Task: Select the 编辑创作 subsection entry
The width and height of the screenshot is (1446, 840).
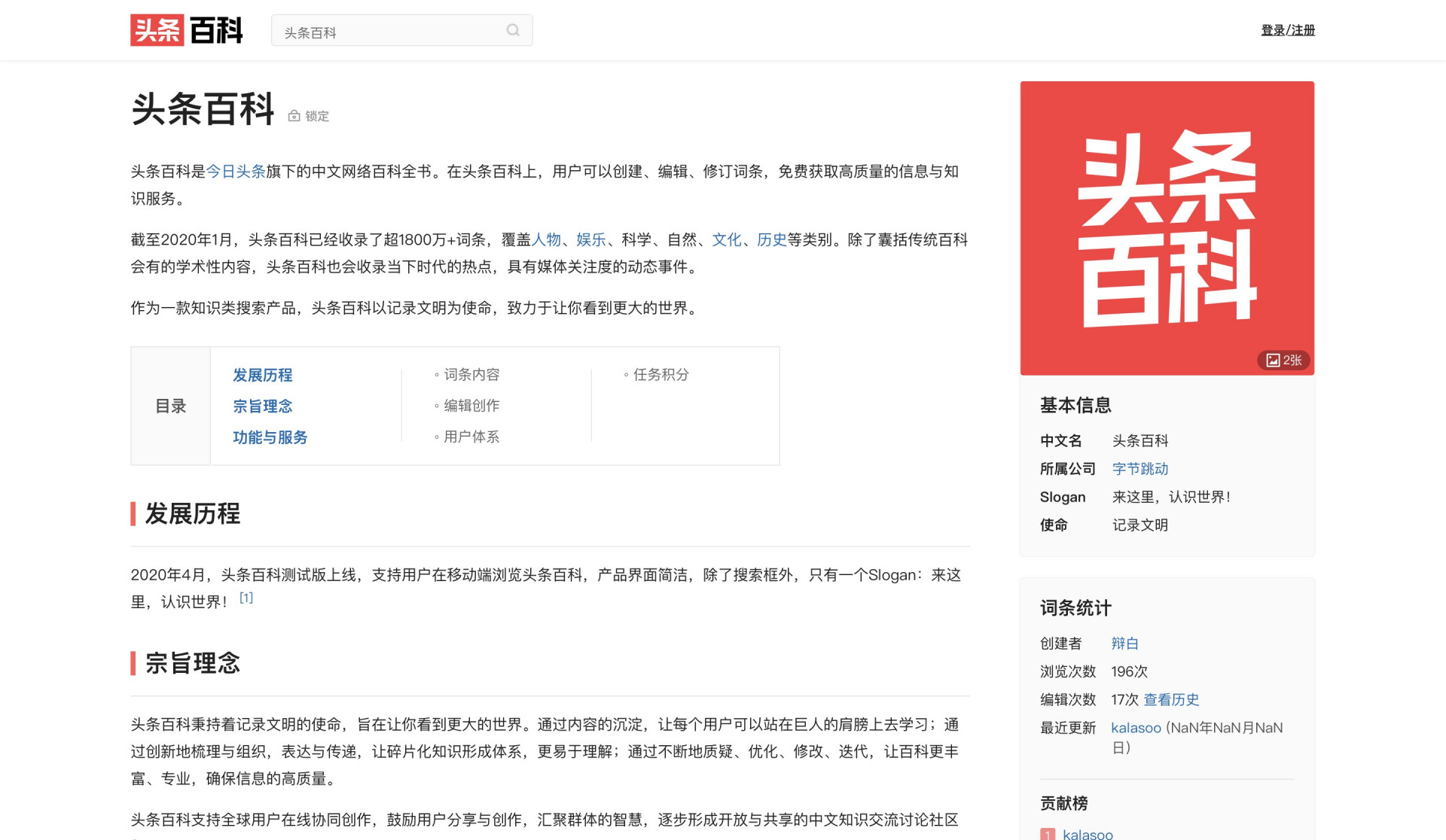Action: [x=471, y=406]
